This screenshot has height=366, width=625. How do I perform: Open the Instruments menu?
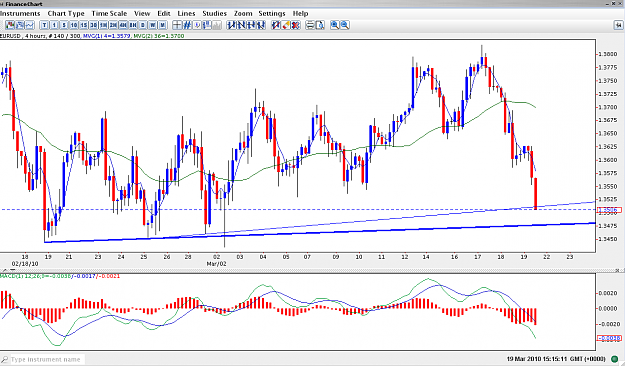pos(20,13)
